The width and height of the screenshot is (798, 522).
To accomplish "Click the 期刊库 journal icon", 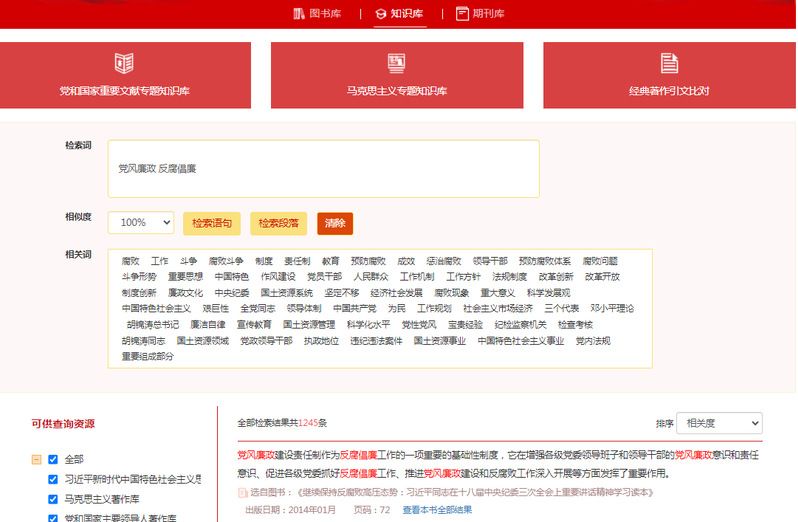I will point(462,13).
